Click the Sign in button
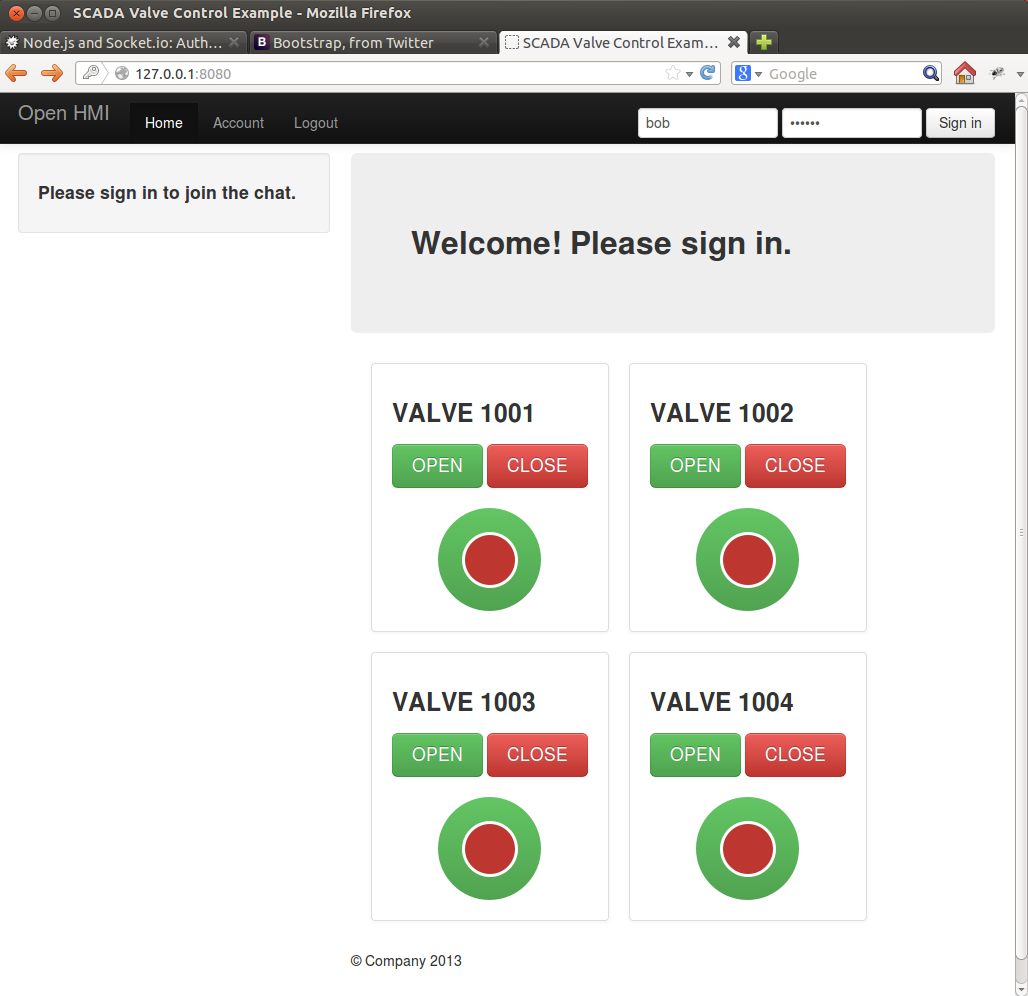This screenshot has width=1028, height=996. (x=959, y=123)
